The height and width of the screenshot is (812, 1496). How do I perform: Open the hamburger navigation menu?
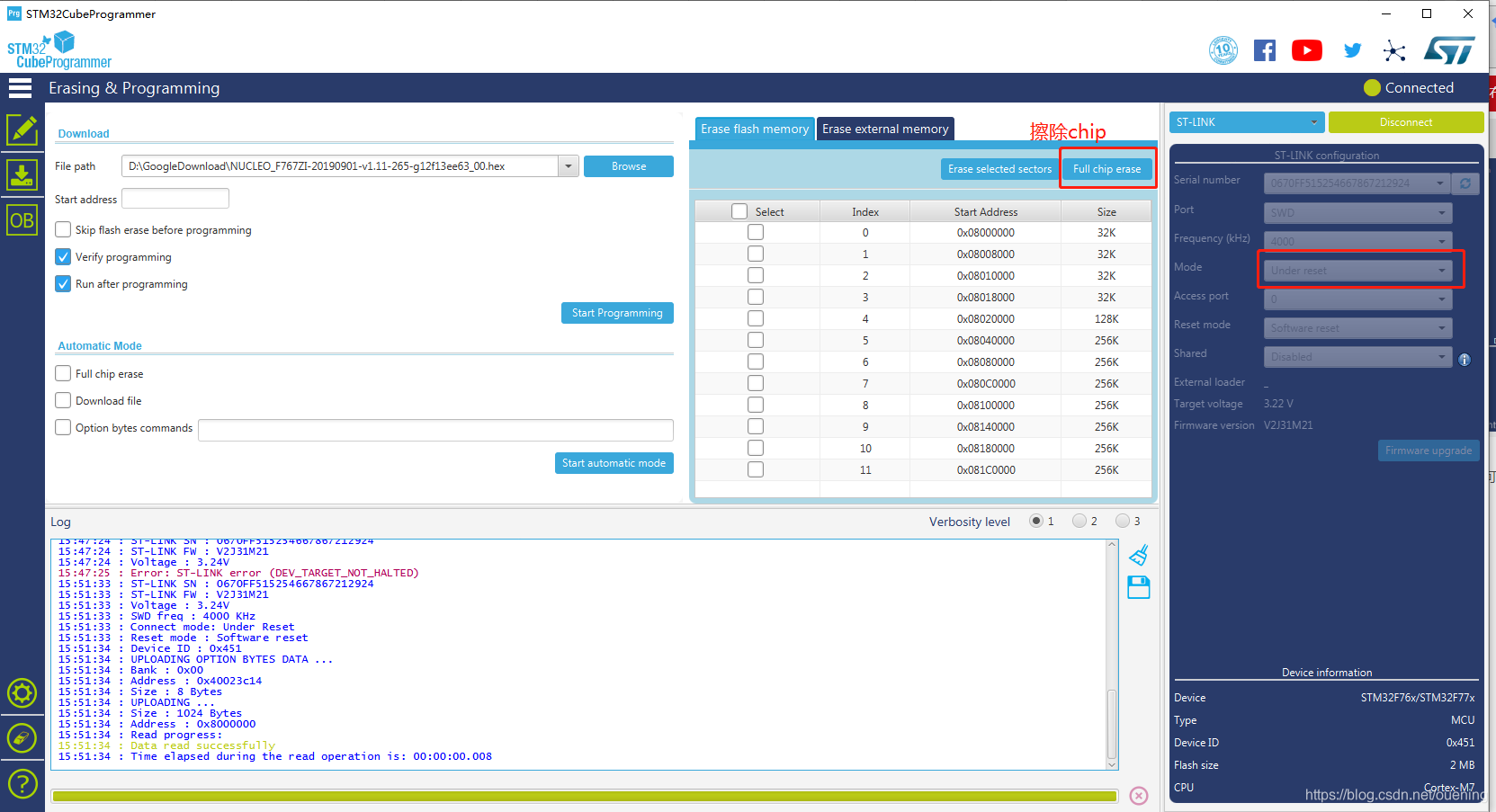pyautogui.click(x=20, y=87)
